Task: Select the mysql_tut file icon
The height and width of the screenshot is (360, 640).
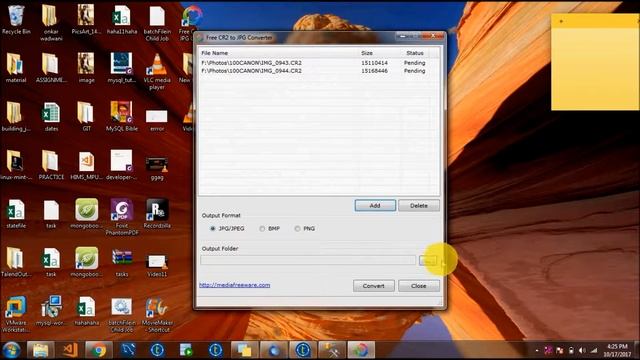Action: tap(122, 68)
